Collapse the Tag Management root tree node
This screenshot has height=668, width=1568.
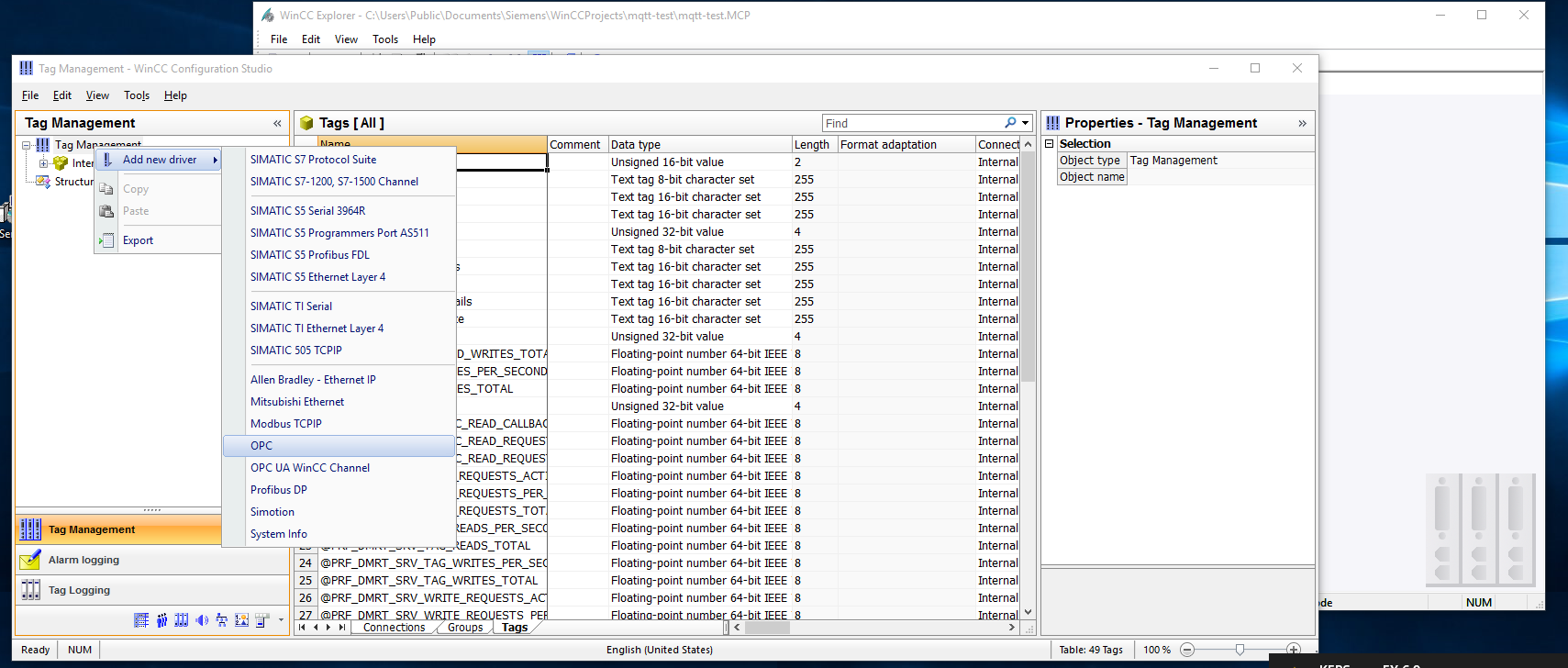click(x=27, y=145)
